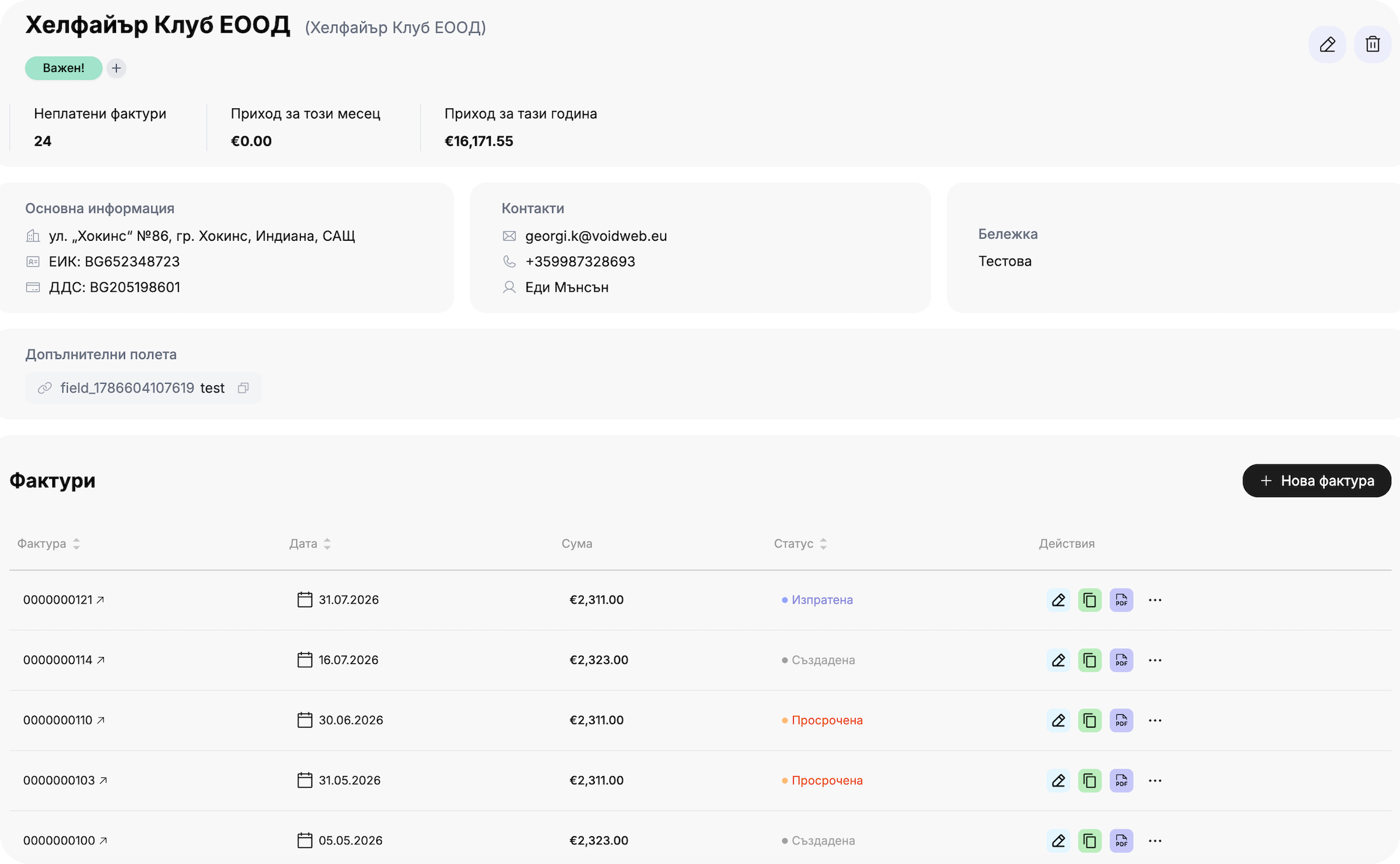Duplicate invoice 0000000103 with copy icon
1400x864 pixels.
(x=1090, y=781)
